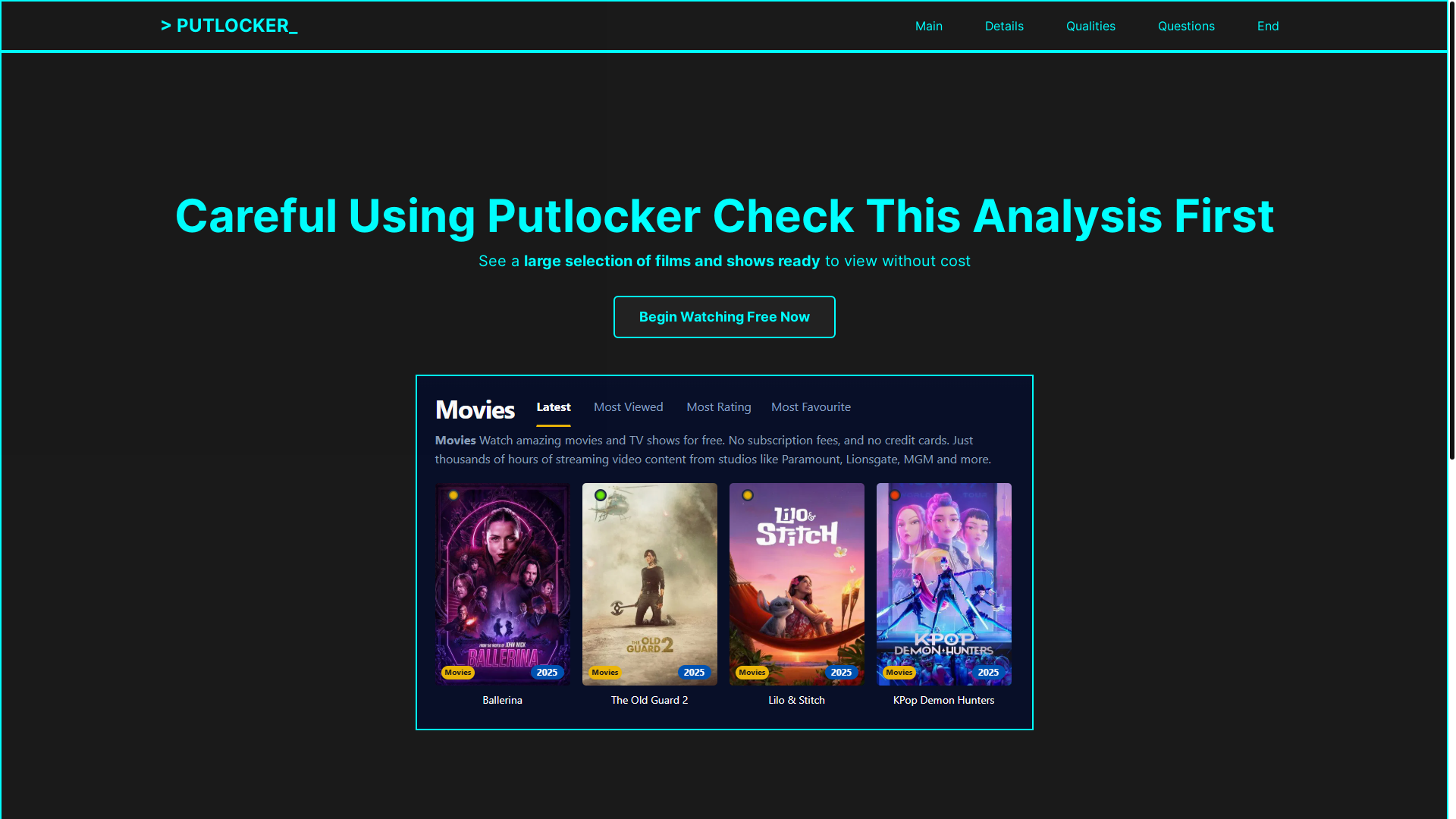The width and height of the screenshot is (1456, 819).
Task: Open the Most Favourite tab
Action: click(x=811, y=407)
